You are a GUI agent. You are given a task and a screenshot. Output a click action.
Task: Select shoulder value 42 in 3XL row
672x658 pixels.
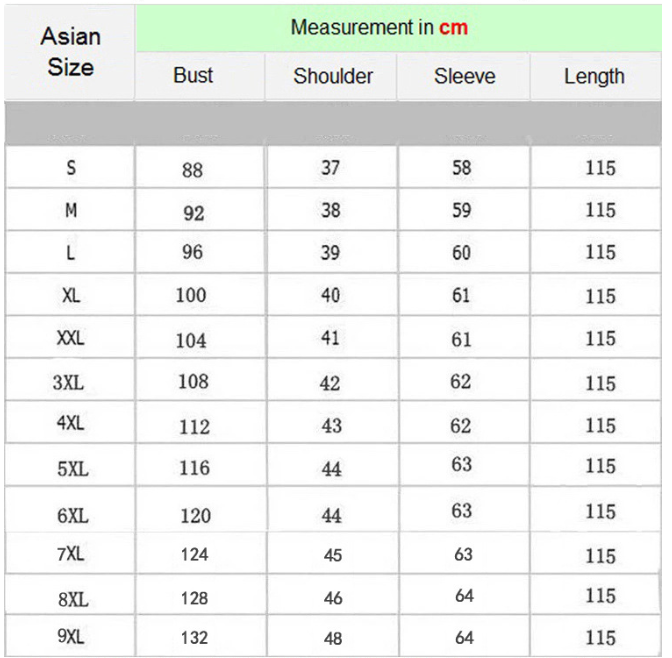pos(331,383)
